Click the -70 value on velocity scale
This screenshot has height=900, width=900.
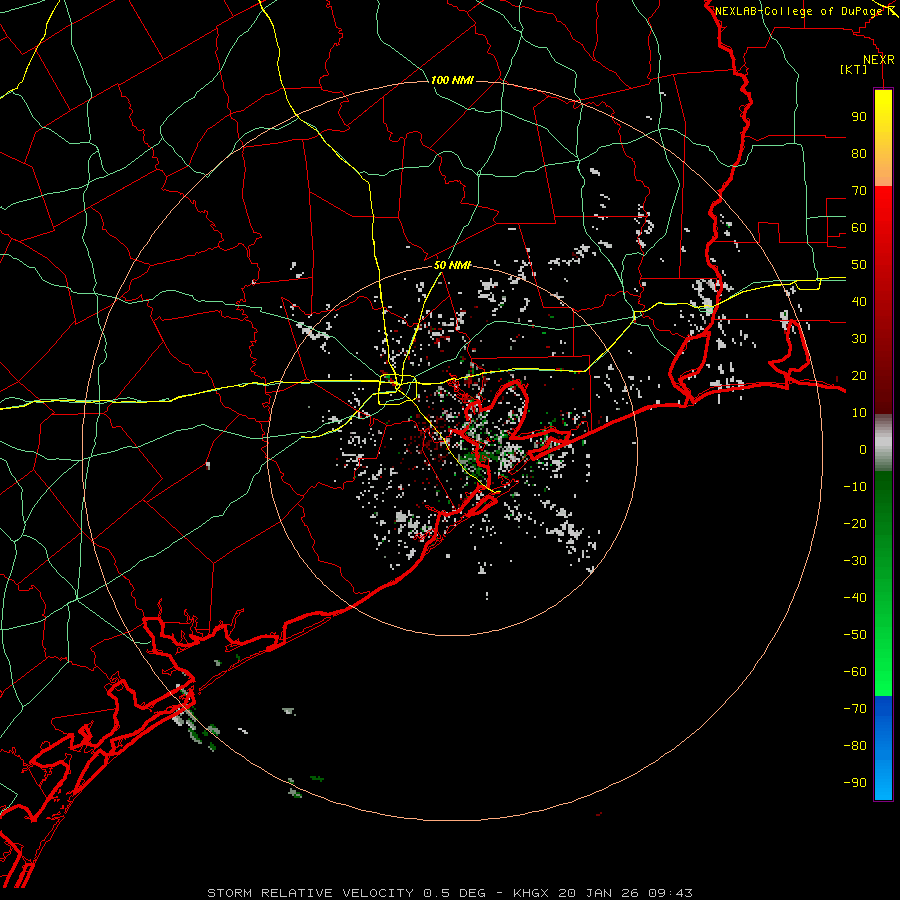(x=855, y=709)
